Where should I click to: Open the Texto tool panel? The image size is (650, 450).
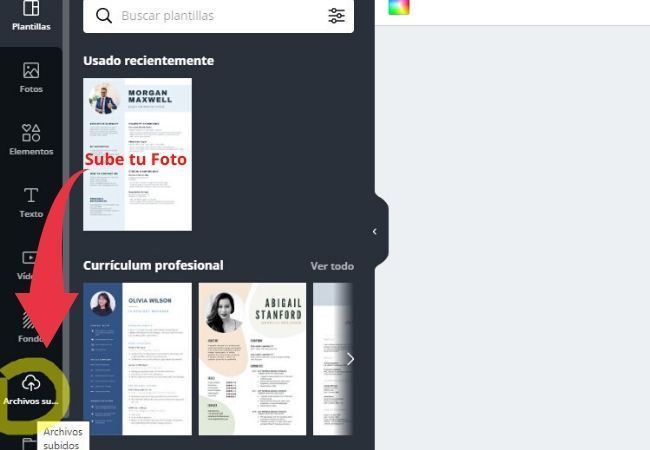pyautogui.click(x=31, y=202)
